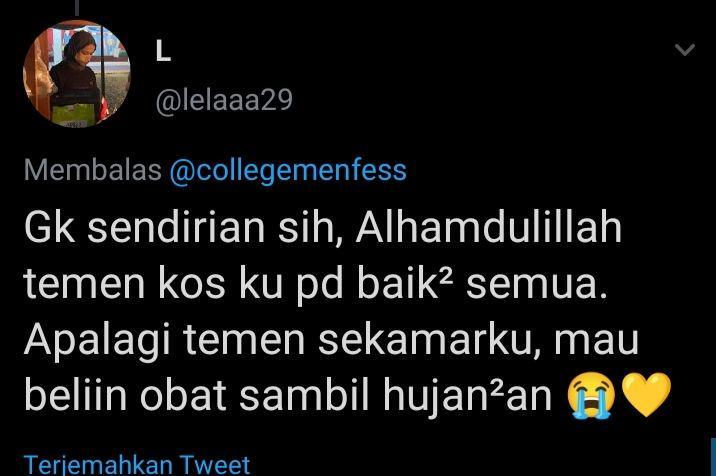Select the Membalas reply label
This screenshot has width=716, height=476.
pos(93,170)
